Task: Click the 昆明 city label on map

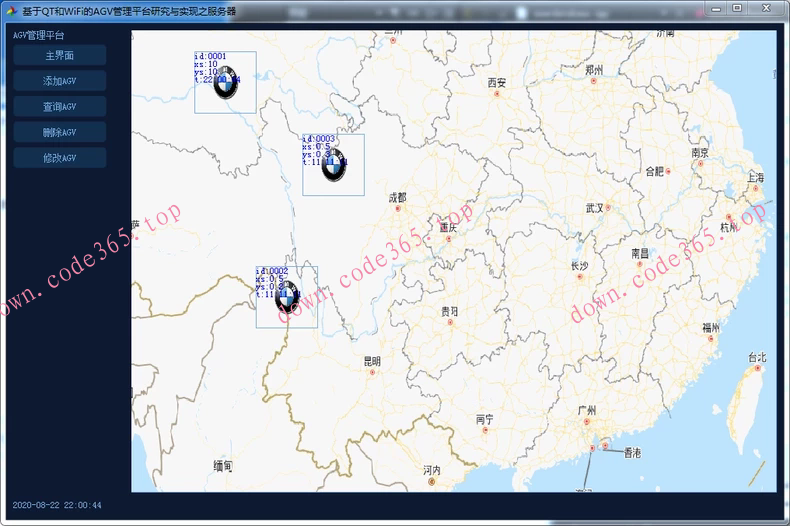Action: click(x=372, y=361)
